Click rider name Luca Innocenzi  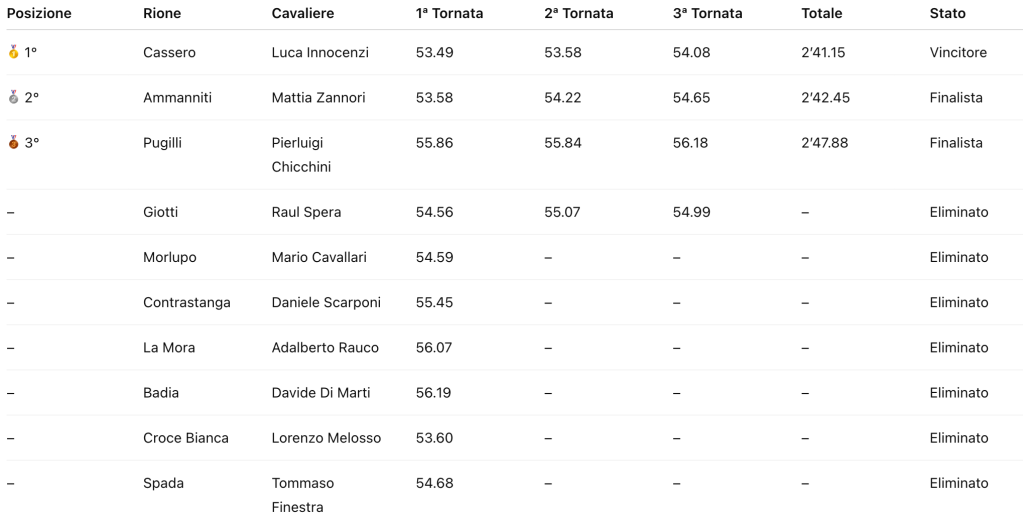click(320, 52)
